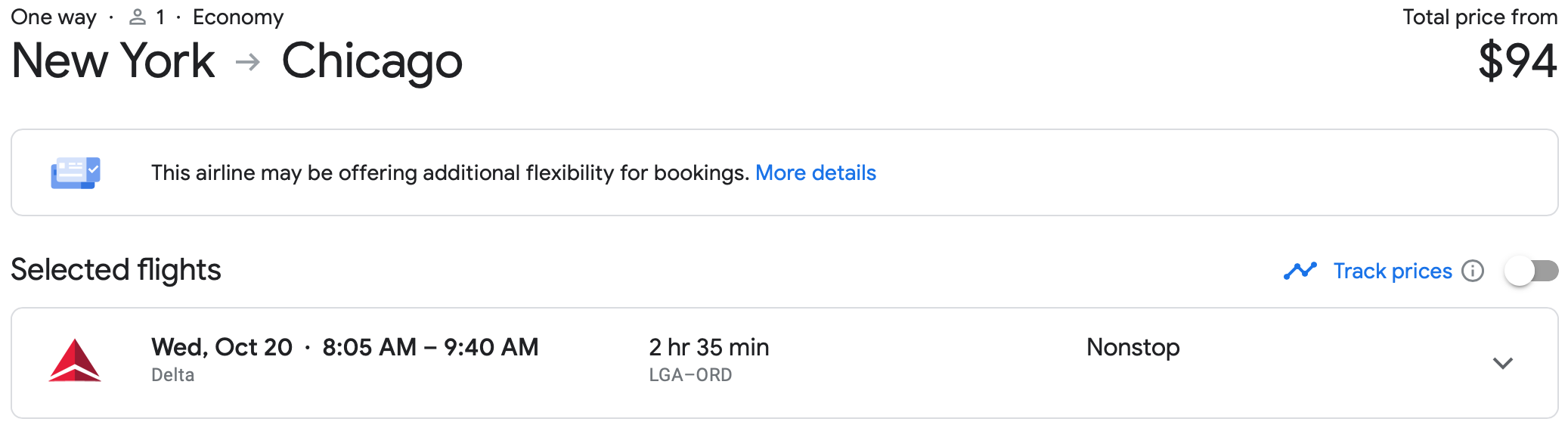Click the Track prices trend line icon
Screen dimensions: 1568x428
(x=1300, y=271)
